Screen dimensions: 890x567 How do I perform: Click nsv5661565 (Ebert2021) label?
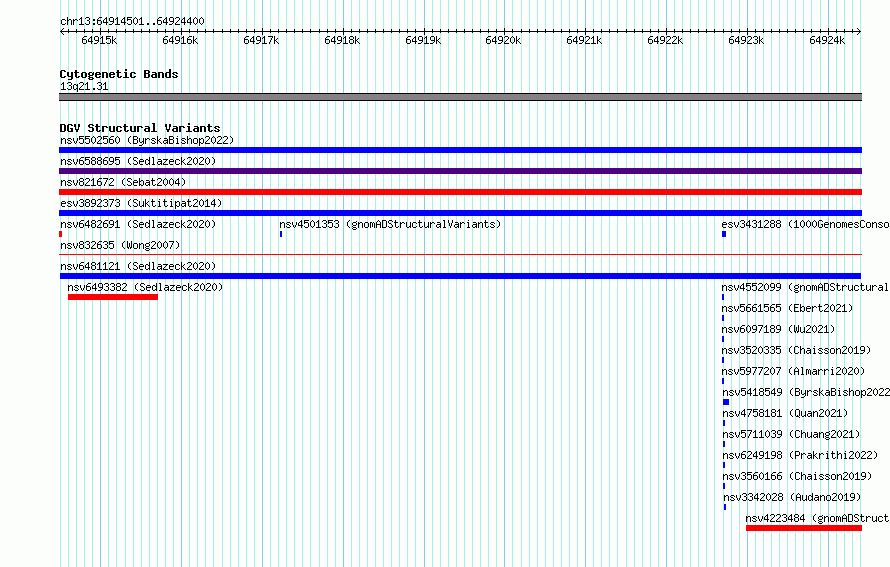(x=787, y=308)
